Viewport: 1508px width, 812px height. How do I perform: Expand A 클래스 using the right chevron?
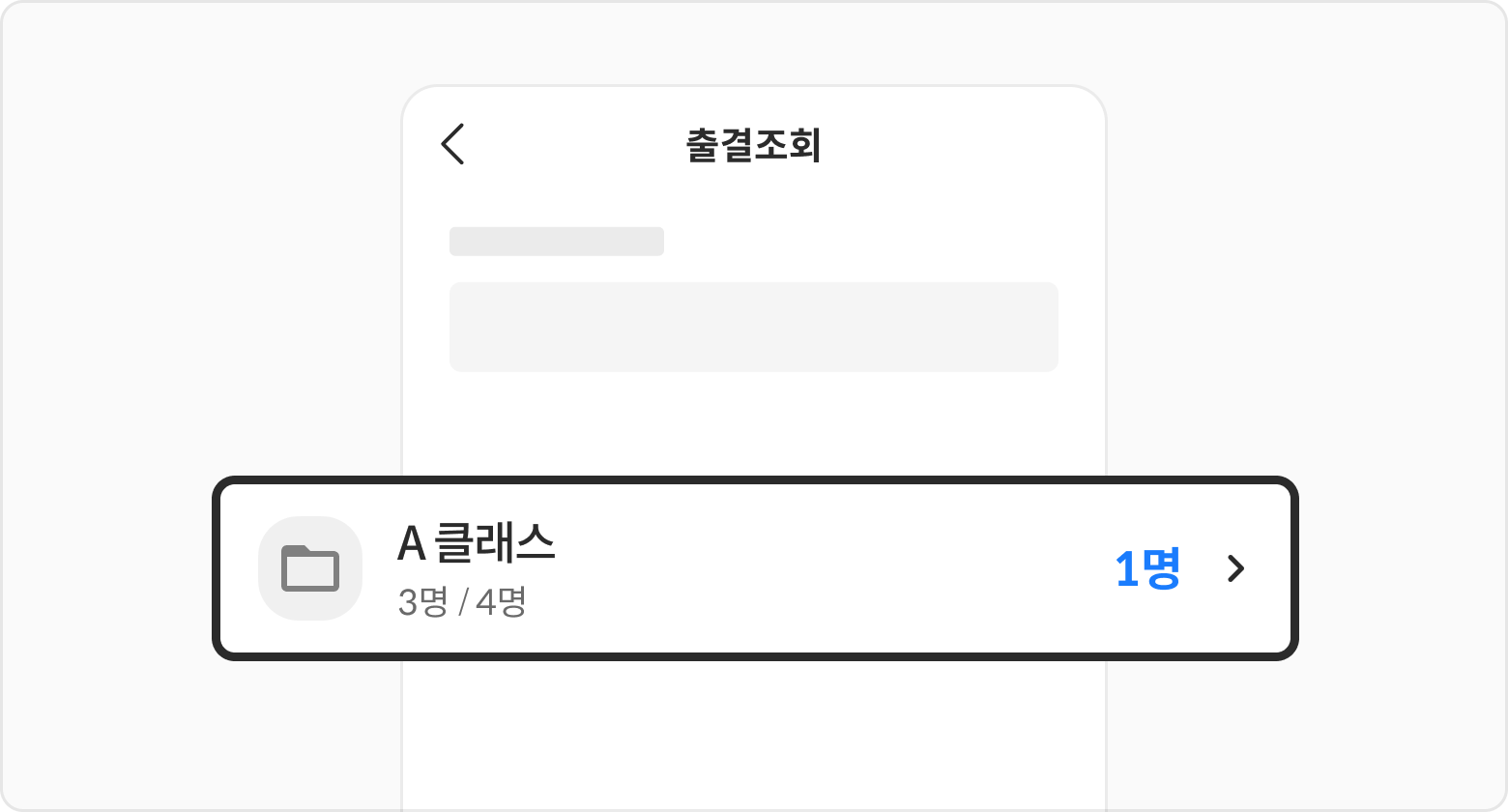pos(1234,568)
